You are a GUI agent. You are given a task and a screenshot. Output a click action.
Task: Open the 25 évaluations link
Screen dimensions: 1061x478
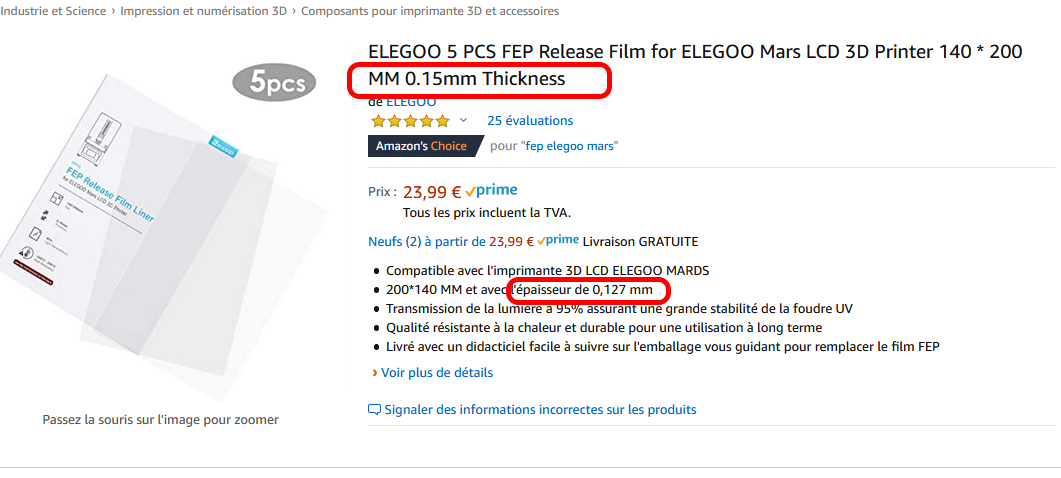tap(530, 121)
